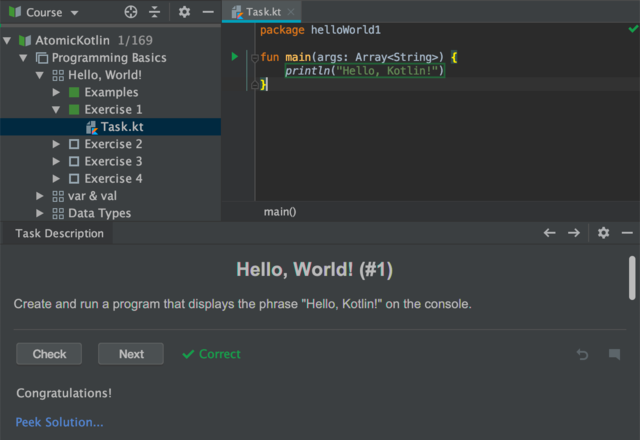This screenshot has width=640, height=440.
Task: Open the Peek Solution link
Action: (x=59, y=422)
